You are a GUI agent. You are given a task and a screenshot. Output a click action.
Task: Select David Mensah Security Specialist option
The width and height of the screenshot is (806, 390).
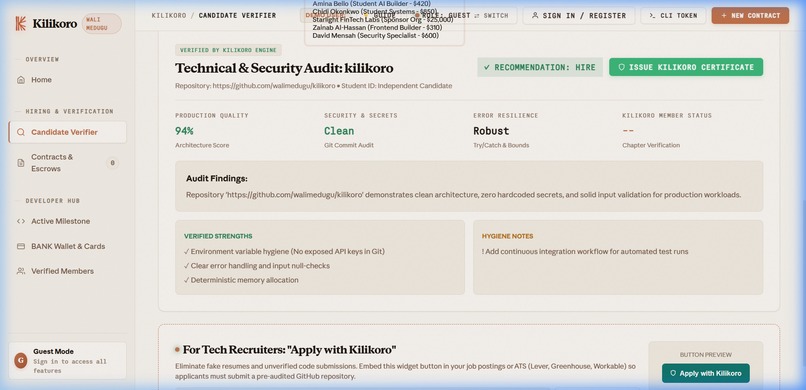376,35
